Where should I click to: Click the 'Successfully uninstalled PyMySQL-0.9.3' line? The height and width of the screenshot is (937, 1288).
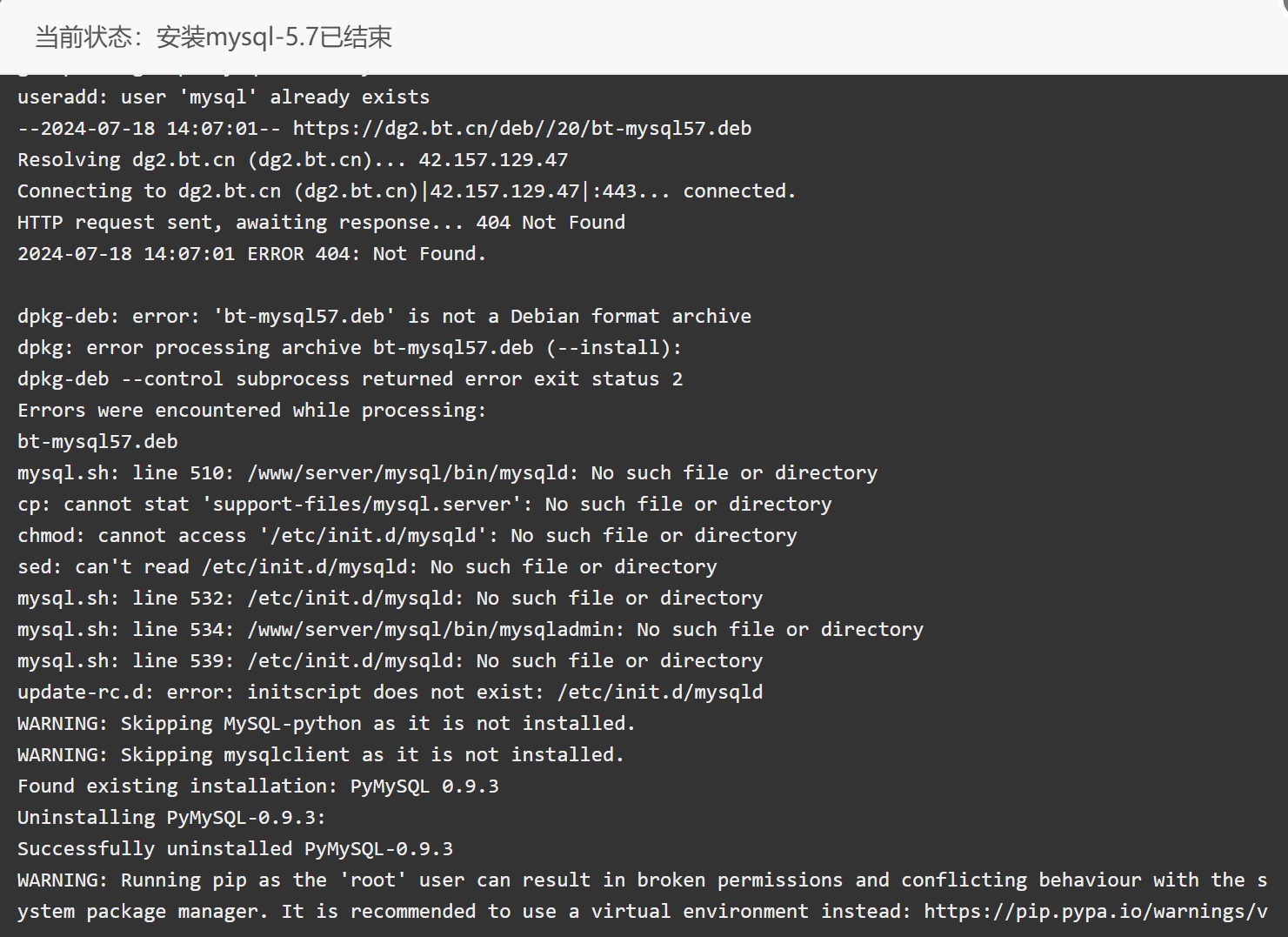click(x=235, y=849)
